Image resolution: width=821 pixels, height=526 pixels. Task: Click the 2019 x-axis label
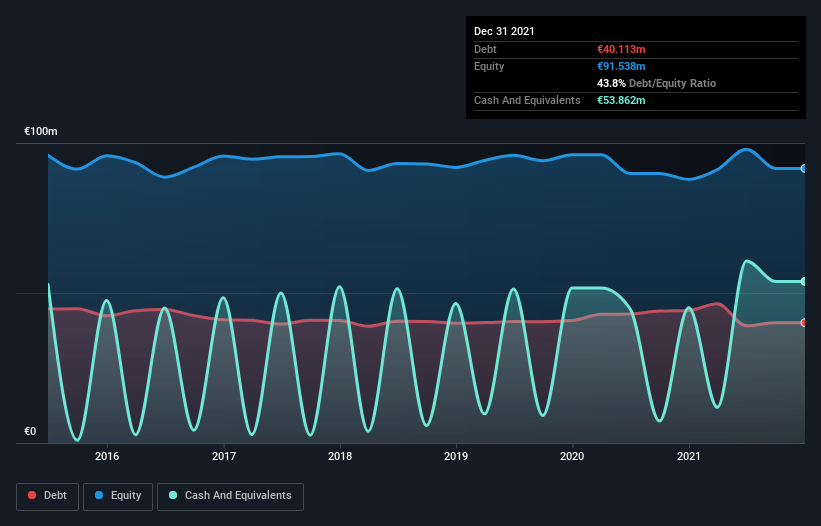tap(456, 456)
